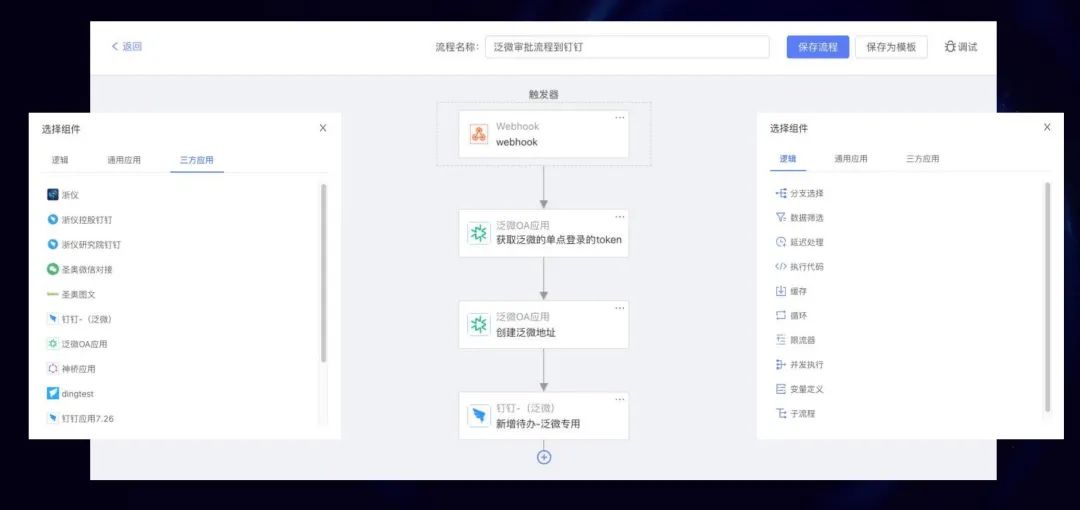Pick the 缓存 cache icon
This screenshot has width=1080, height=510.
click(780, 291)
